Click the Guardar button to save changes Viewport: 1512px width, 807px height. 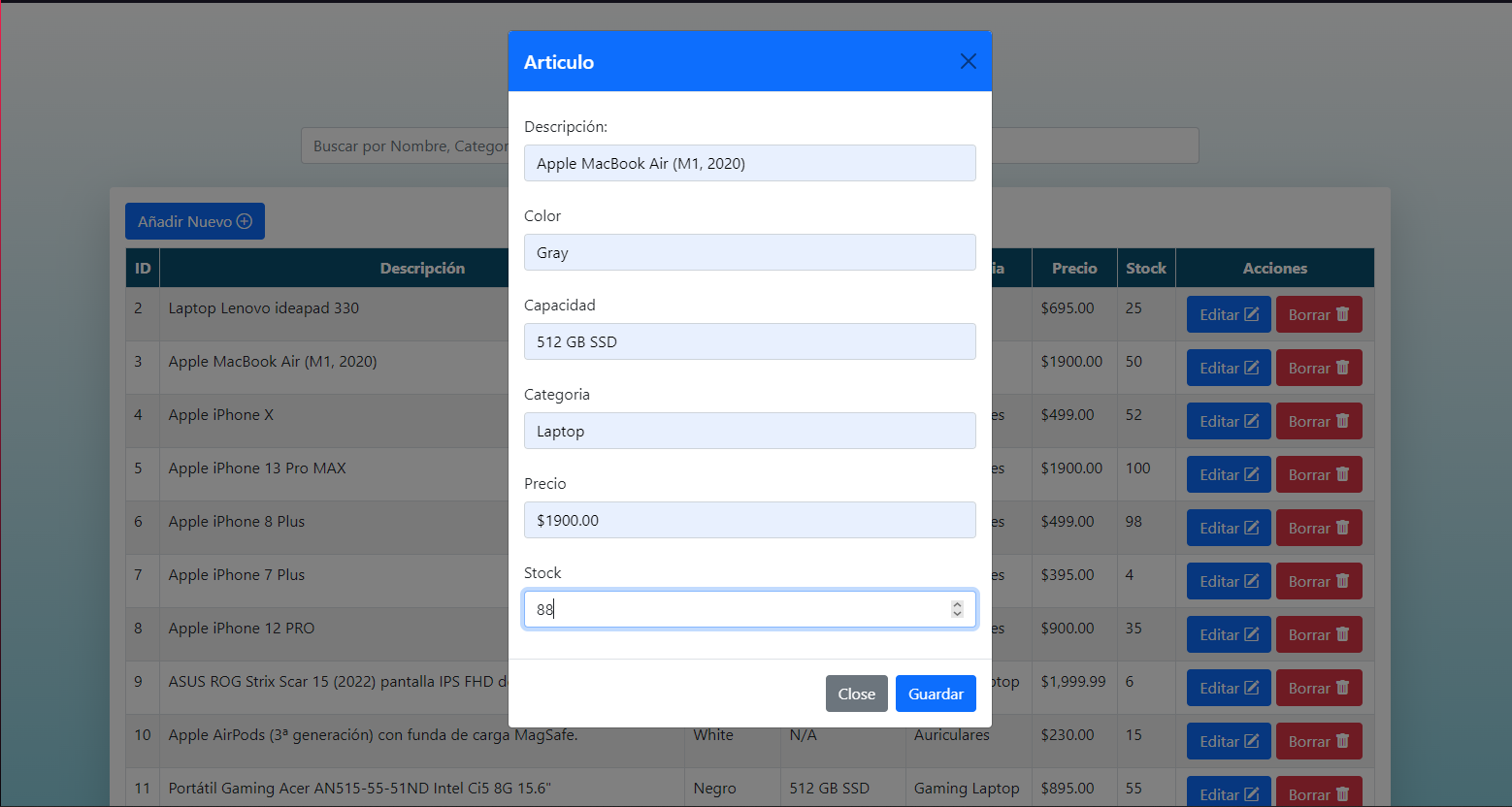(x=935, y=693)
